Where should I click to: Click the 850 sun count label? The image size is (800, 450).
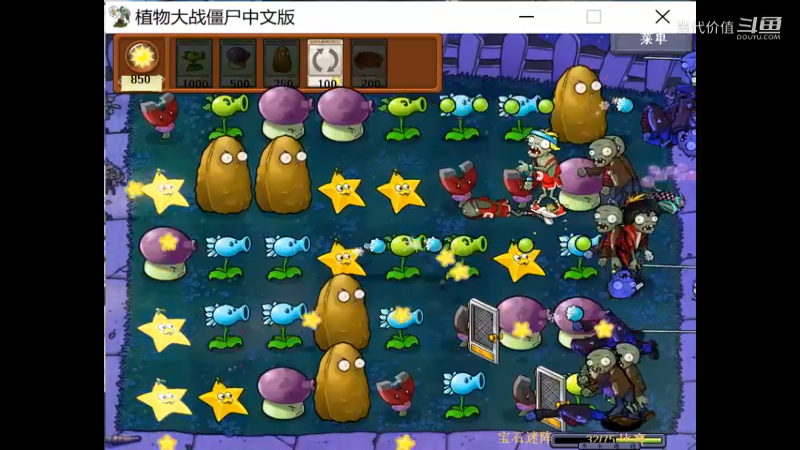point(140,80)
